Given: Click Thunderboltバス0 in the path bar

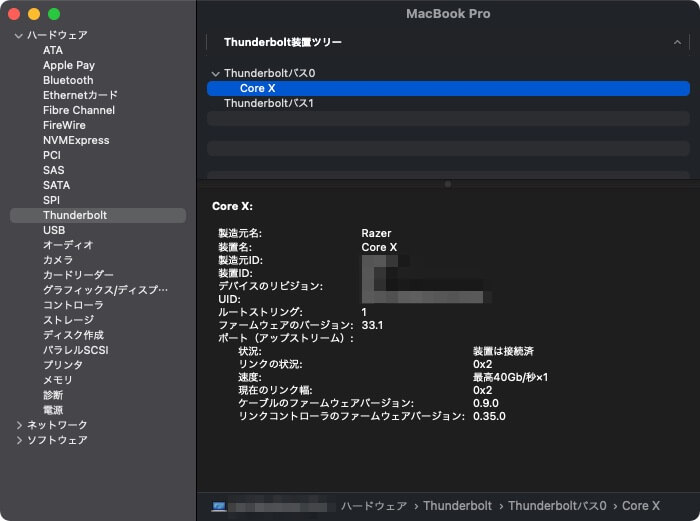Looking at the screenshot, I should [557, 506].
